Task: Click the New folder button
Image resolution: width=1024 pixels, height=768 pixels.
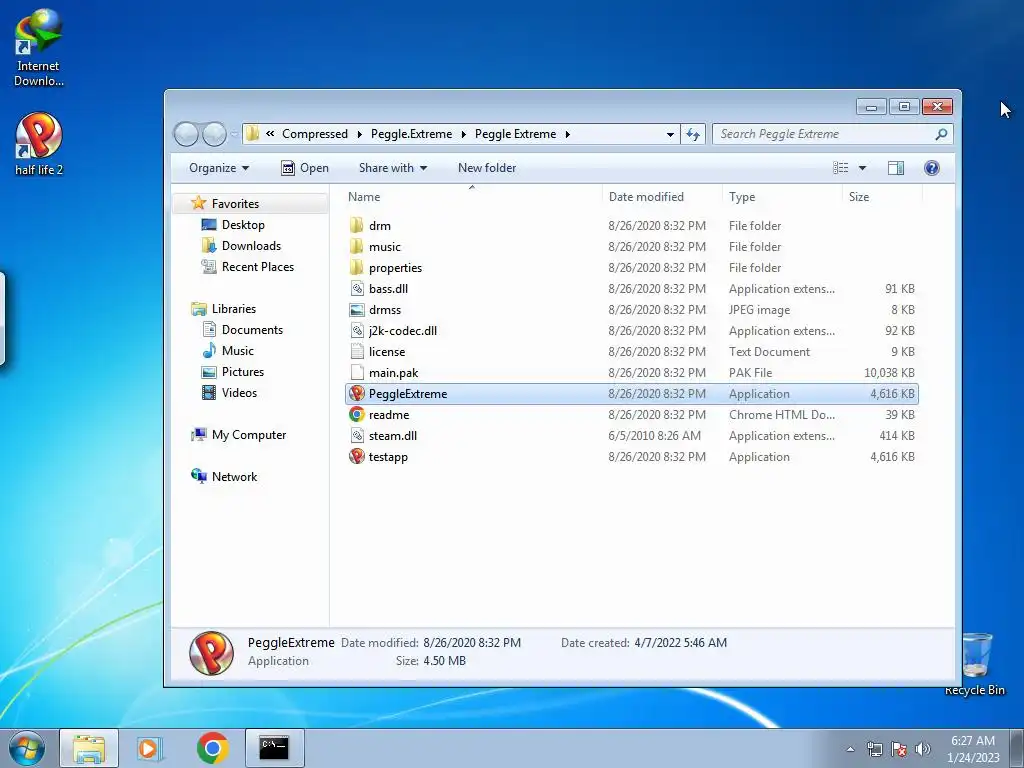Action: click(x=487, y=168)
